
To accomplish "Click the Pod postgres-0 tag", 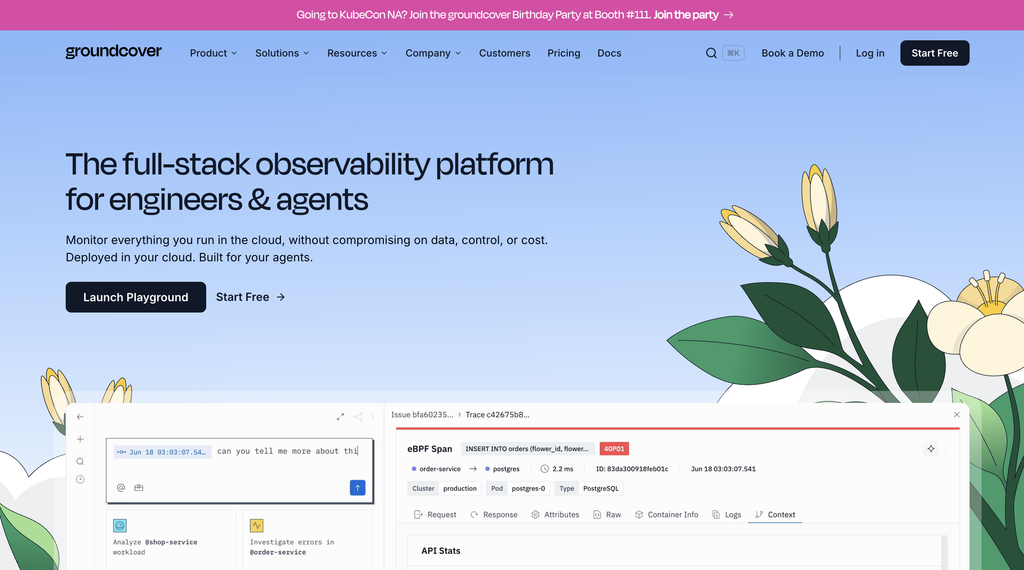I will click(x=518, y=488).
